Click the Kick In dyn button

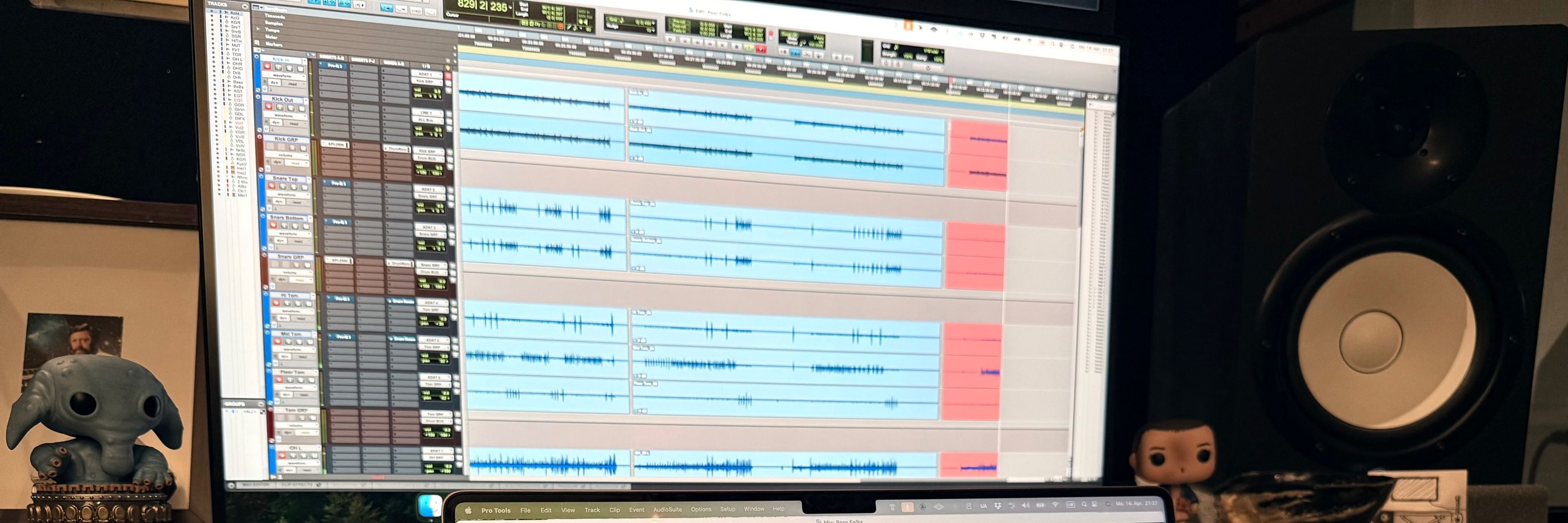click(x=274, y=83)
